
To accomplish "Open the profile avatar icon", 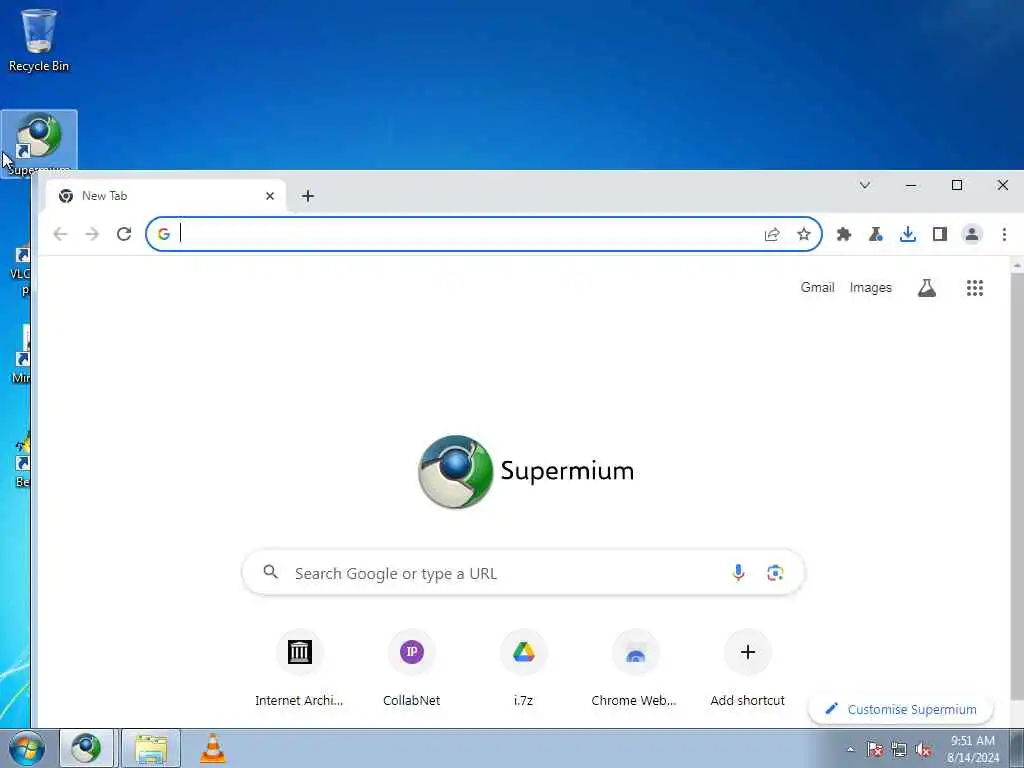I will pyautogui.click(x=972, y=234).
